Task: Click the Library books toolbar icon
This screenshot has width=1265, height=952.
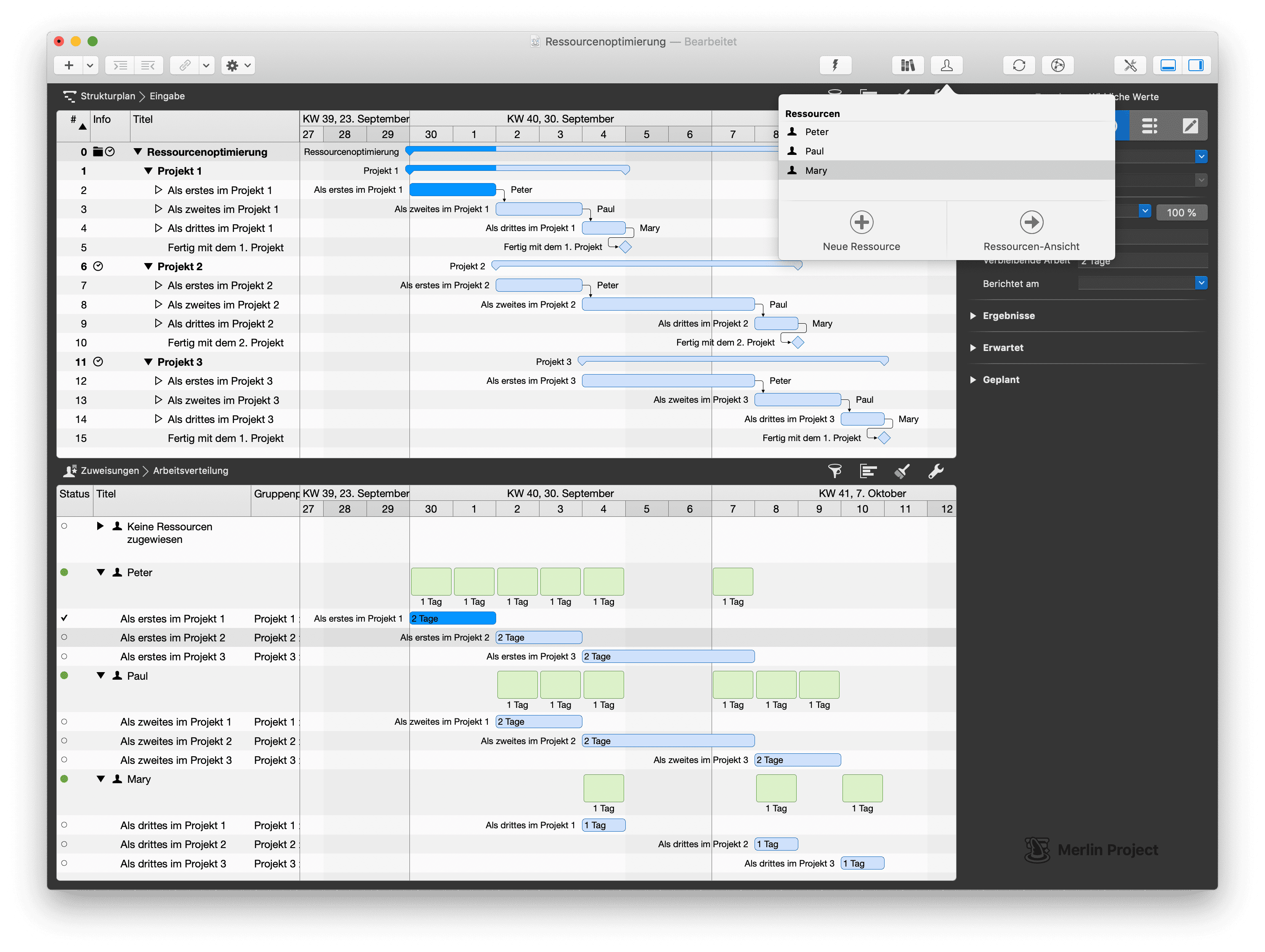Action: 908,65
